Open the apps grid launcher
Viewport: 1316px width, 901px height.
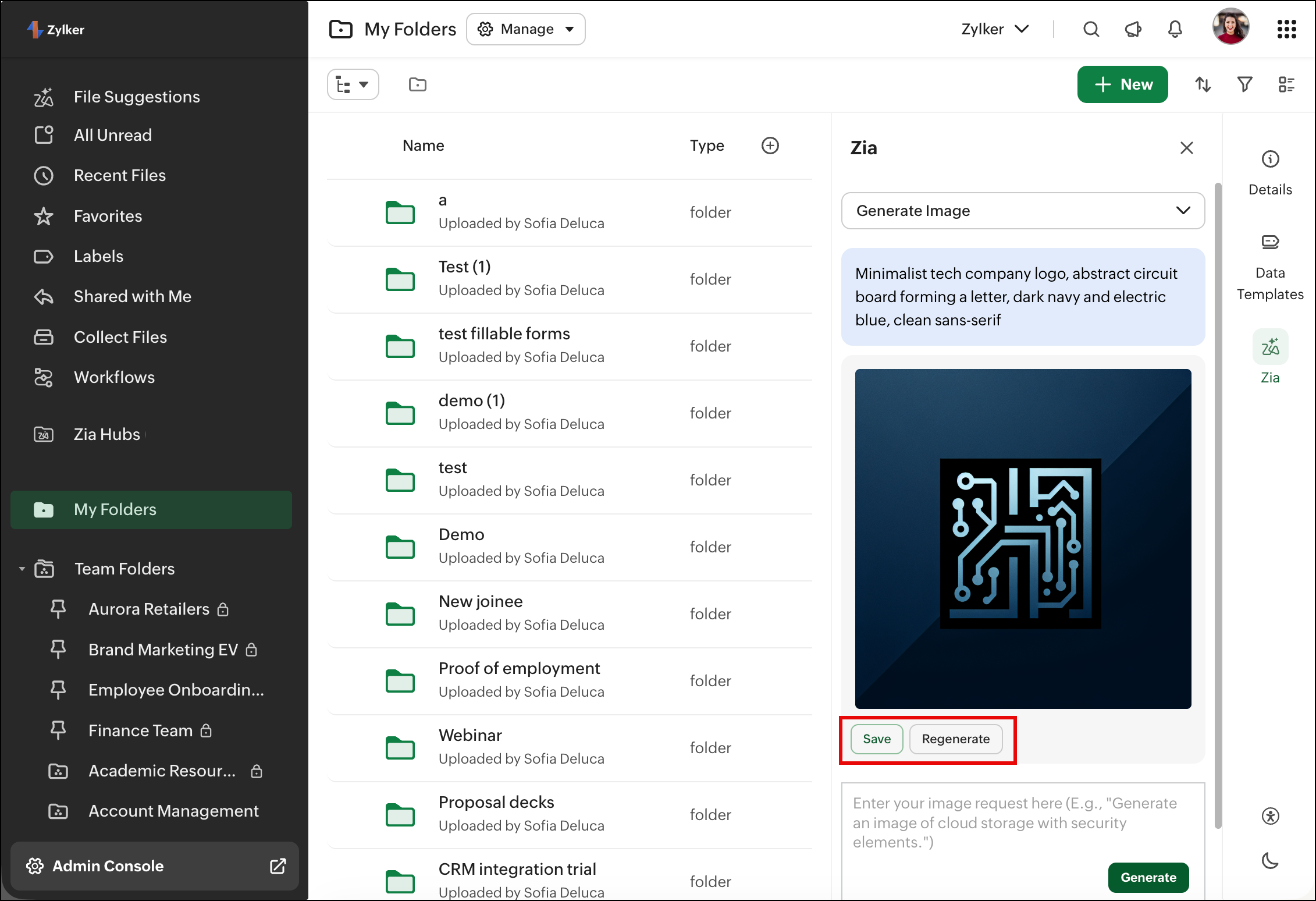coord(1286,29)
